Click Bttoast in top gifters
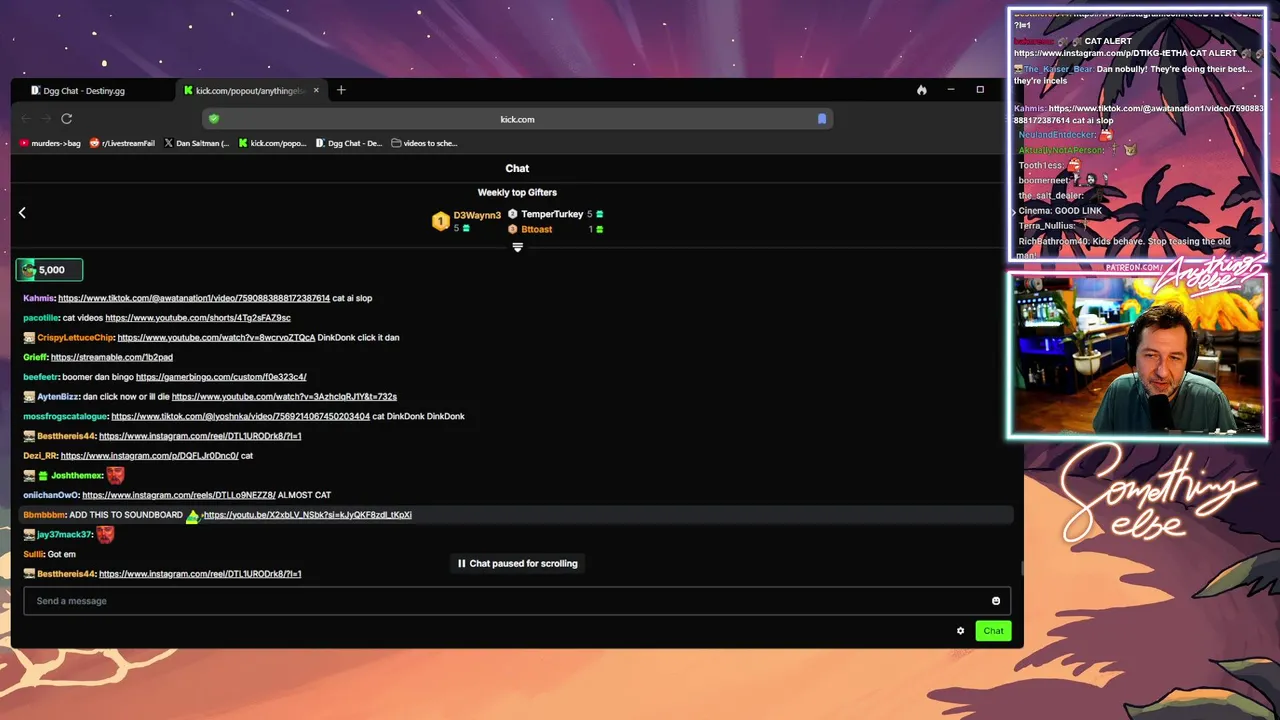1280x720 pixels. (x=536, y=229)
